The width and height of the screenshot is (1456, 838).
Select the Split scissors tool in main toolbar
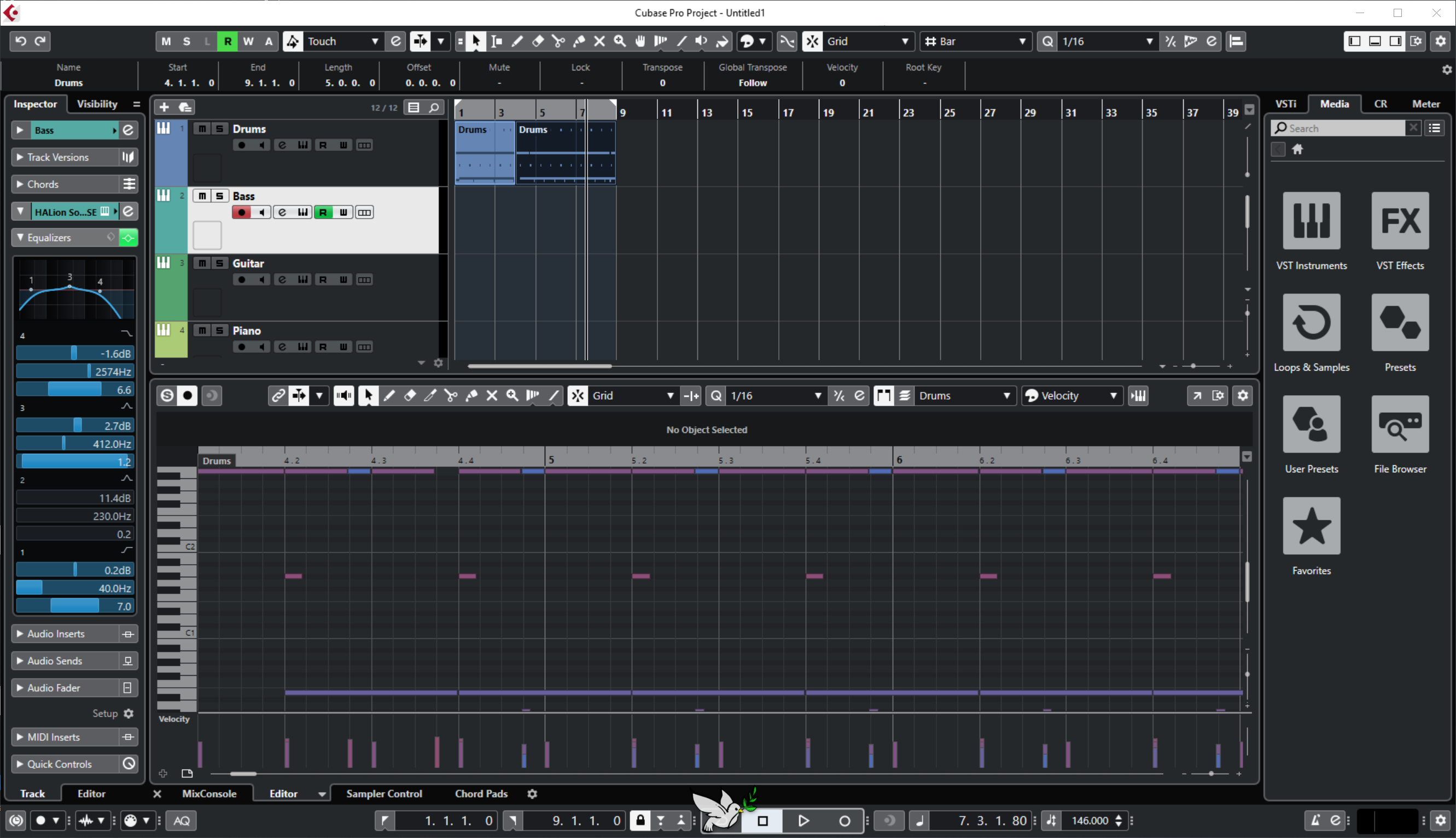[558, 41]
